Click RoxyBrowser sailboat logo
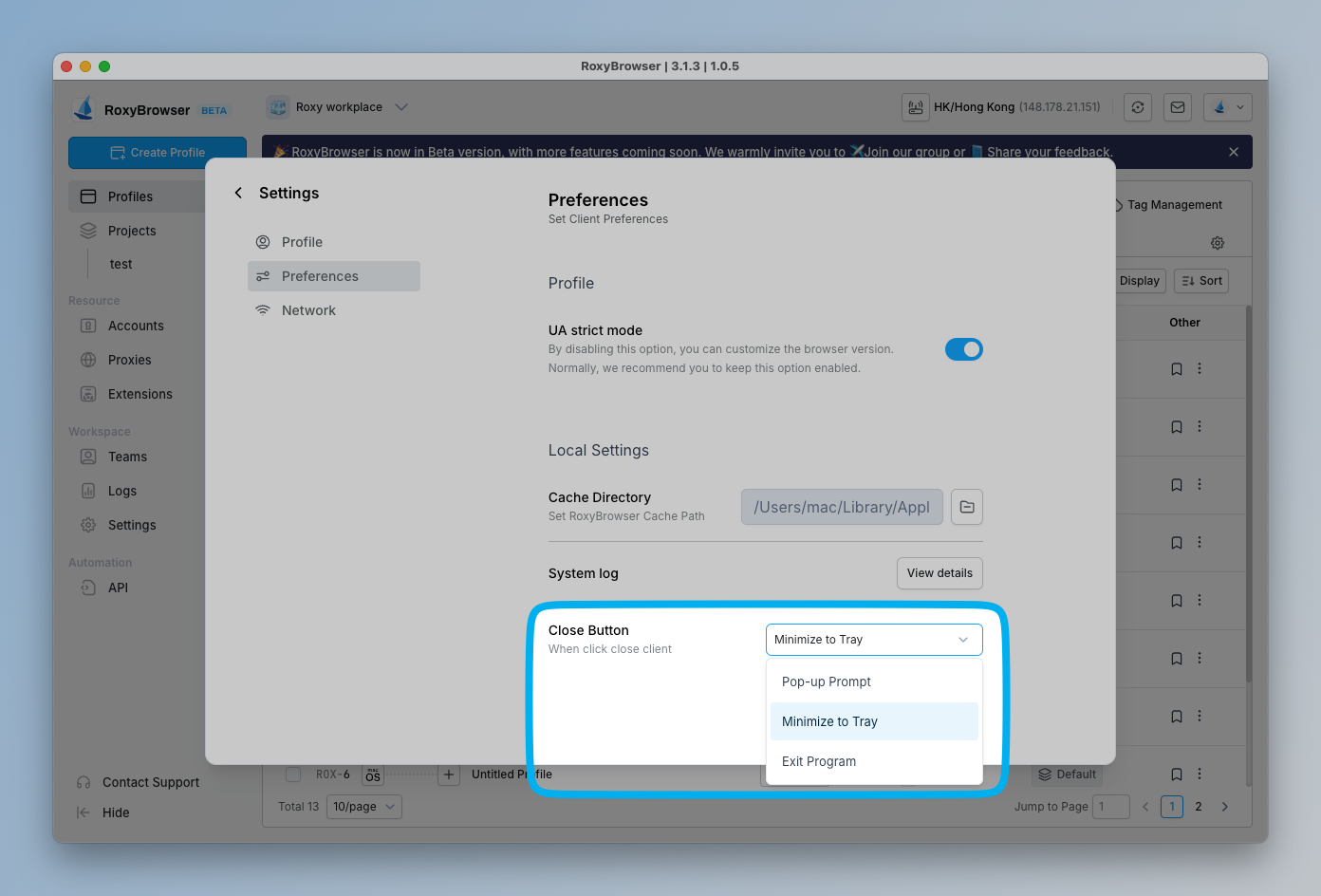This screenshot has height=896, width=1321. click(x=84, y=108)
